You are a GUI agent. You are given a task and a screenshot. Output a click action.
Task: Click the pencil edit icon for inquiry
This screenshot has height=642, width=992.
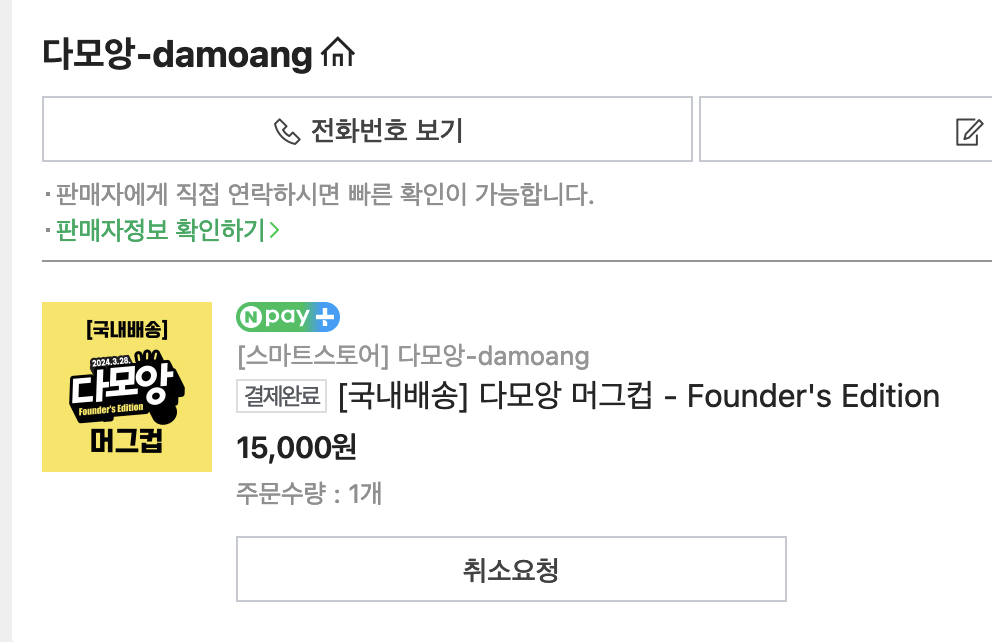coord(969,132)
